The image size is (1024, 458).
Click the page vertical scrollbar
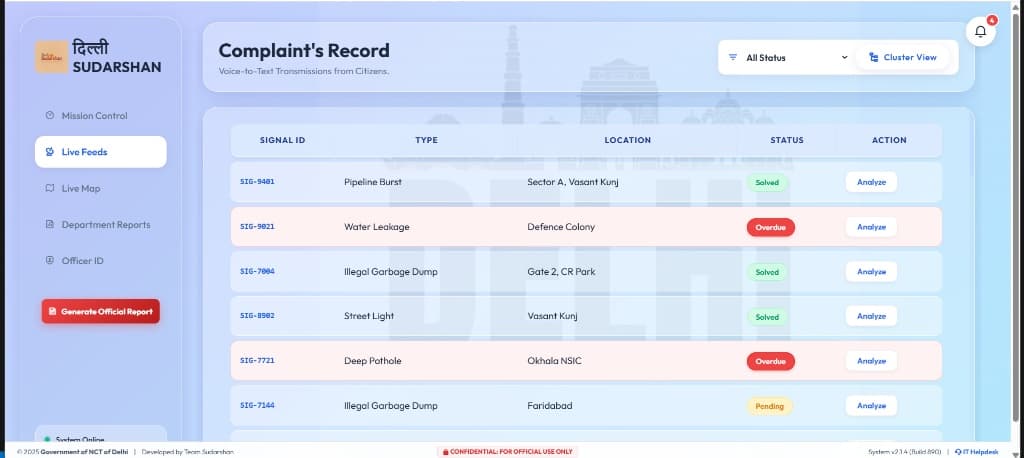[1015, 216]
